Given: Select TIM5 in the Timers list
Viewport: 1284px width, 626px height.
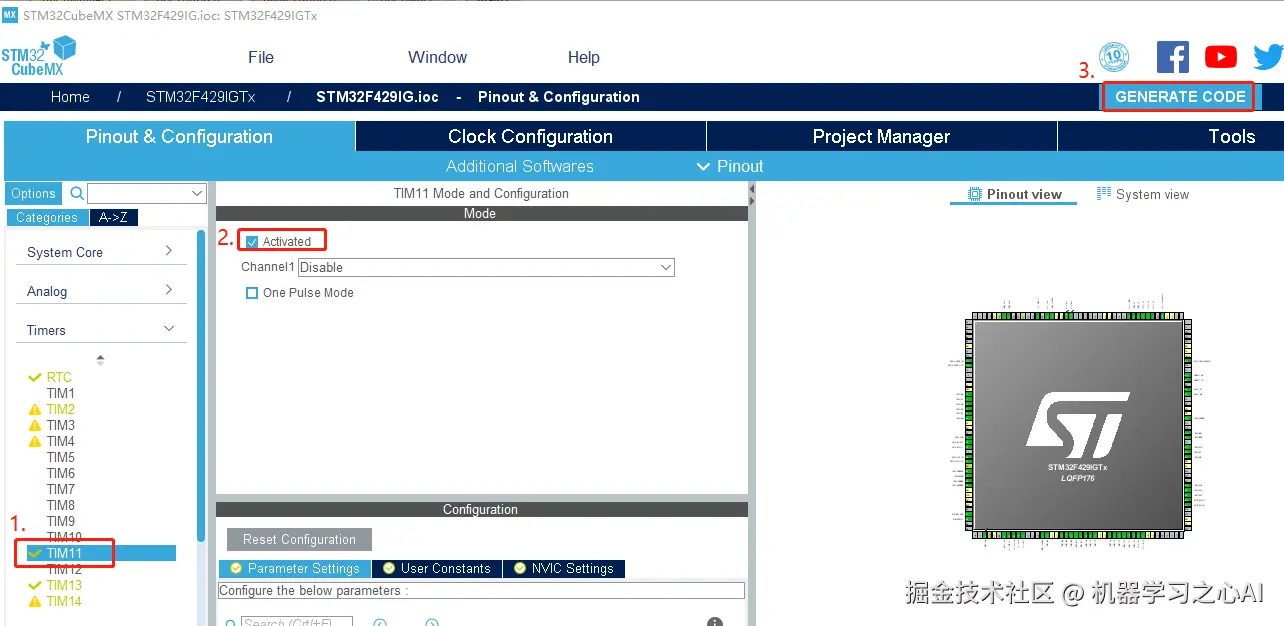Looking at the screenshot, I should (60, 457).
